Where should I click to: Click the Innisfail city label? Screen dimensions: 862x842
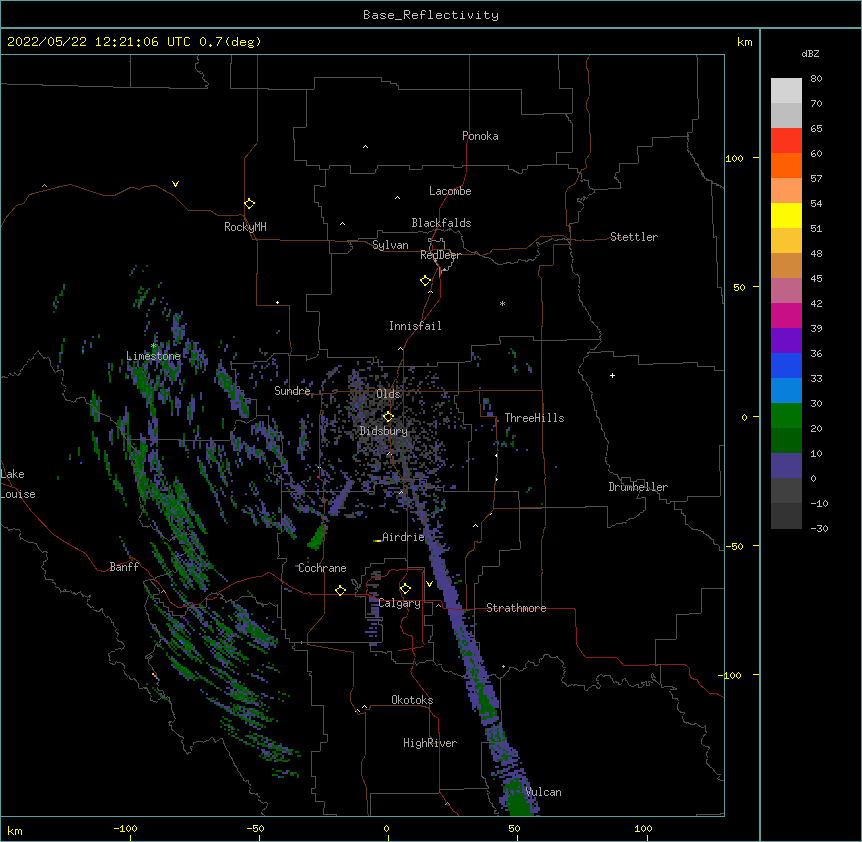[x=415, y=326]
